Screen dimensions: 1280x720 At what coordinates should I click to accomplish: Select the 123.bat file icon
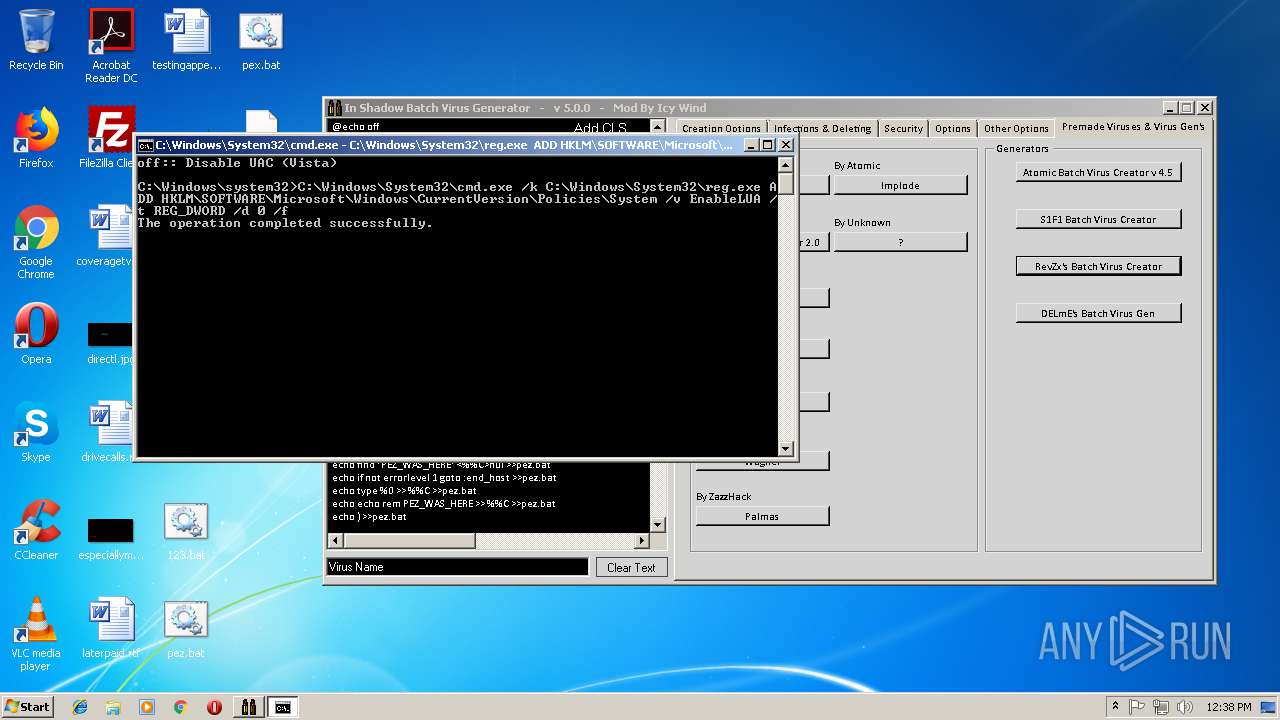[185, 530]
